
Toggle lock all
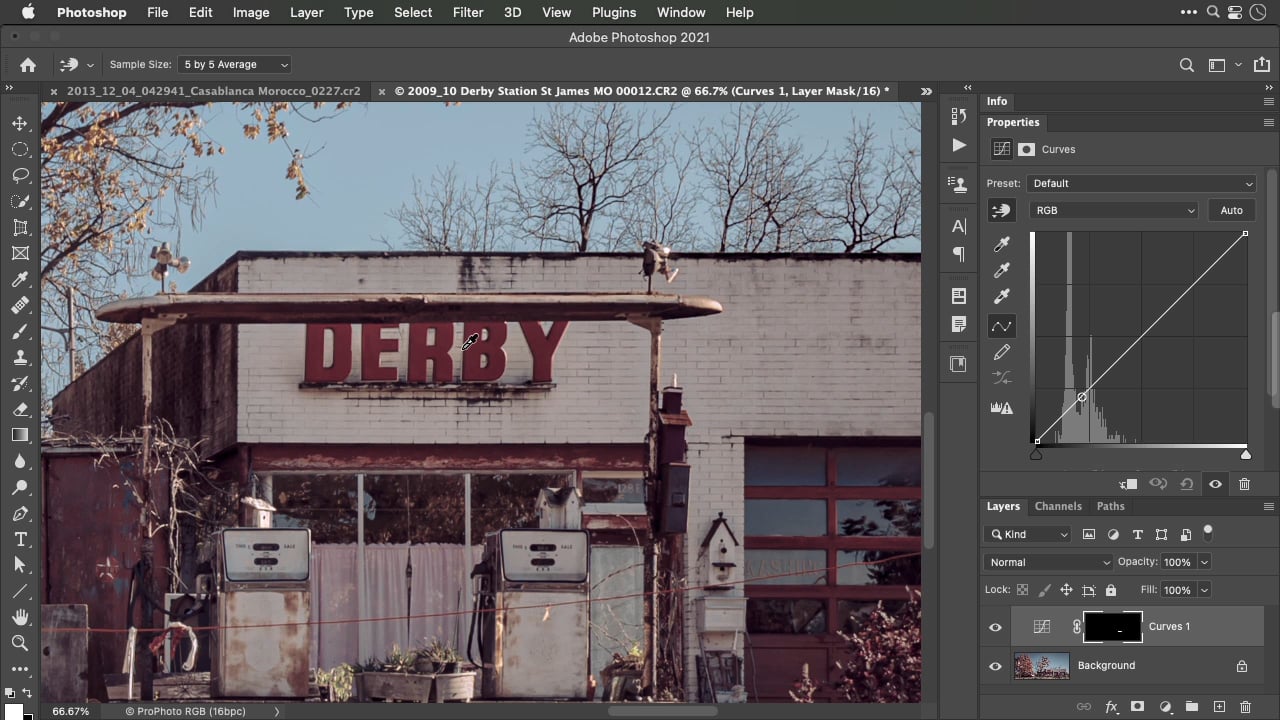[x=1110, y=590]
